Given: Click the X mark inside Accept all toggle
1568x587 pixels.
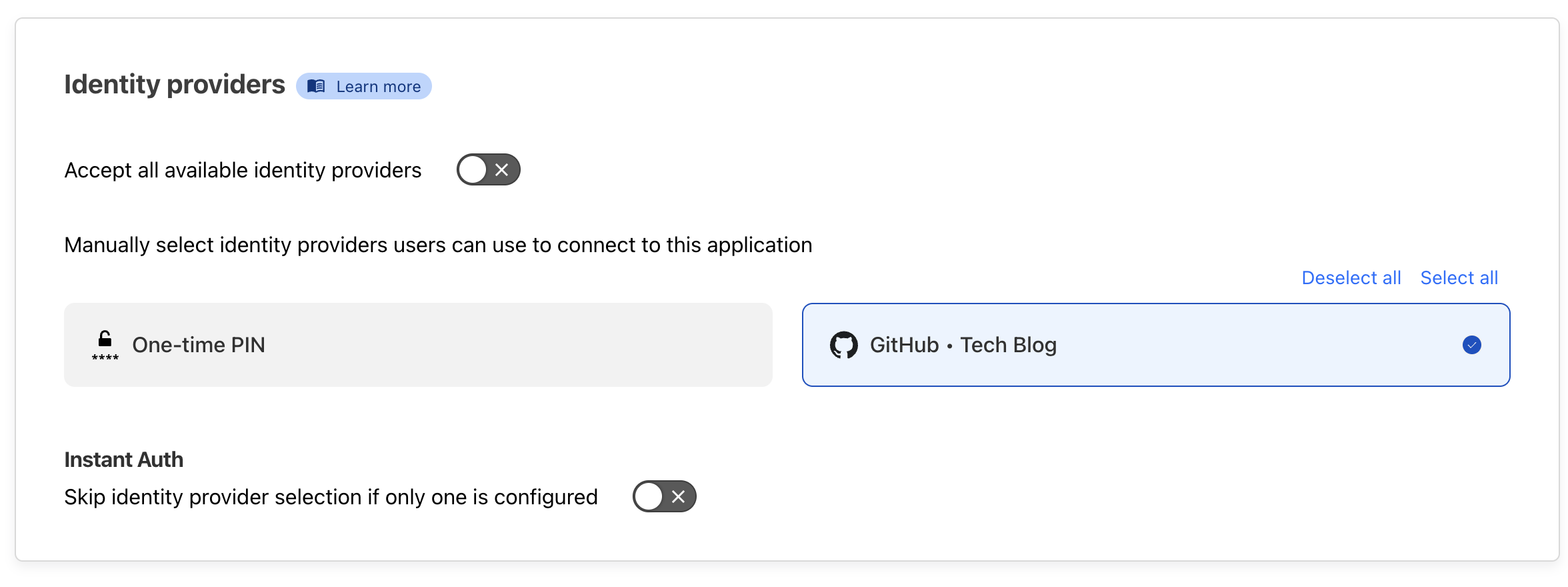Looking at the screenshot, I should coord(502,170).
